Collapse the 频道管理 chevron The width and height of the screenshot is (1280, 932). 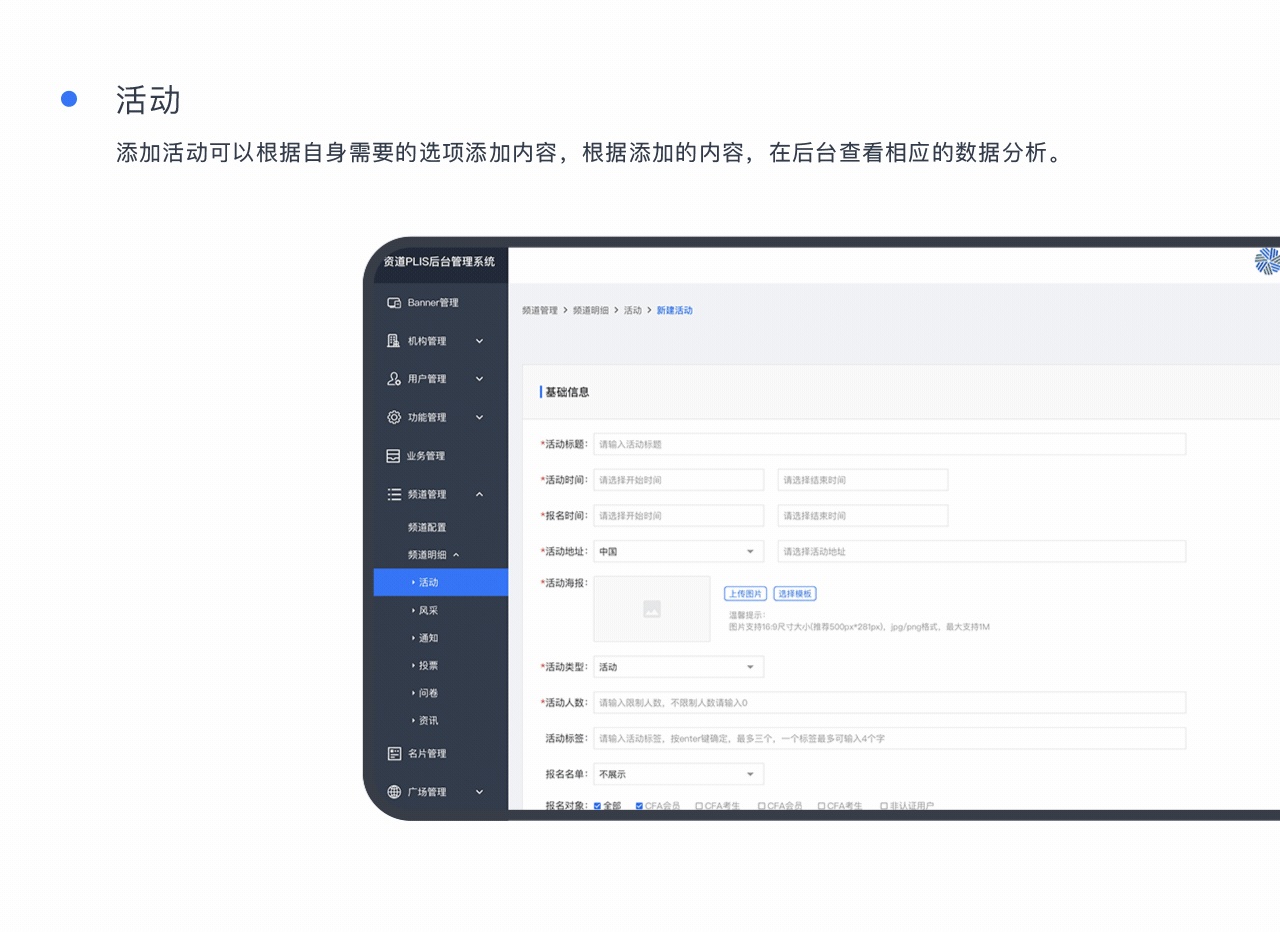479,494
